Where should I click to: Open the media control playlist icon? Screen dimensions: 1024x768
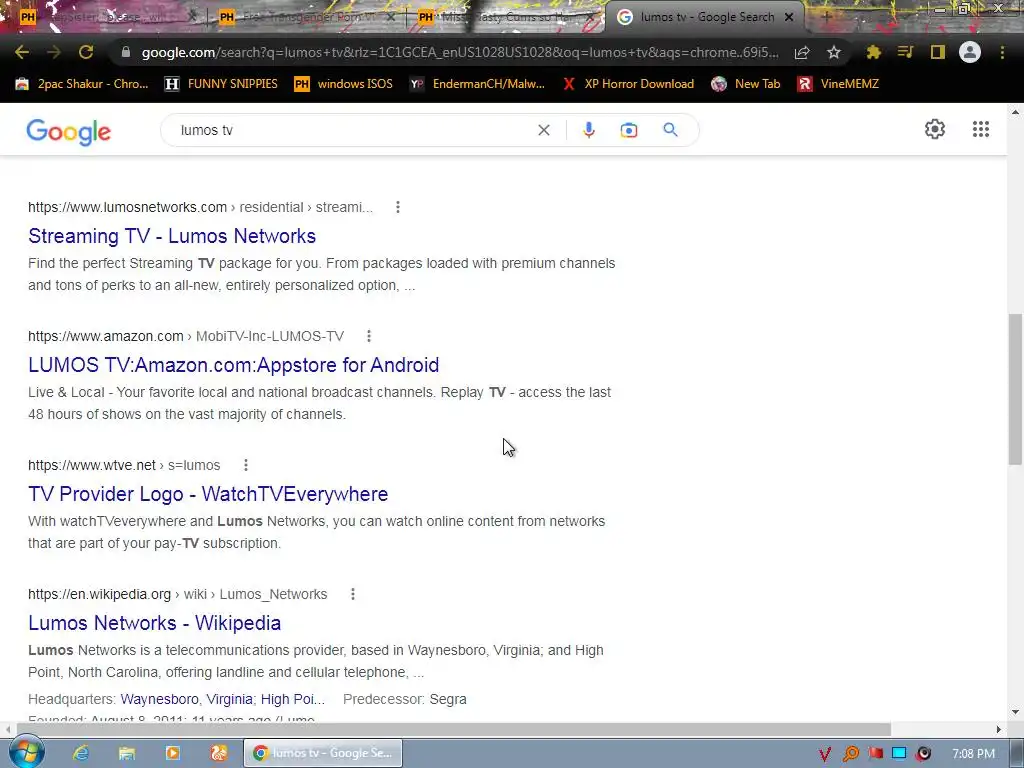point(905,52)
